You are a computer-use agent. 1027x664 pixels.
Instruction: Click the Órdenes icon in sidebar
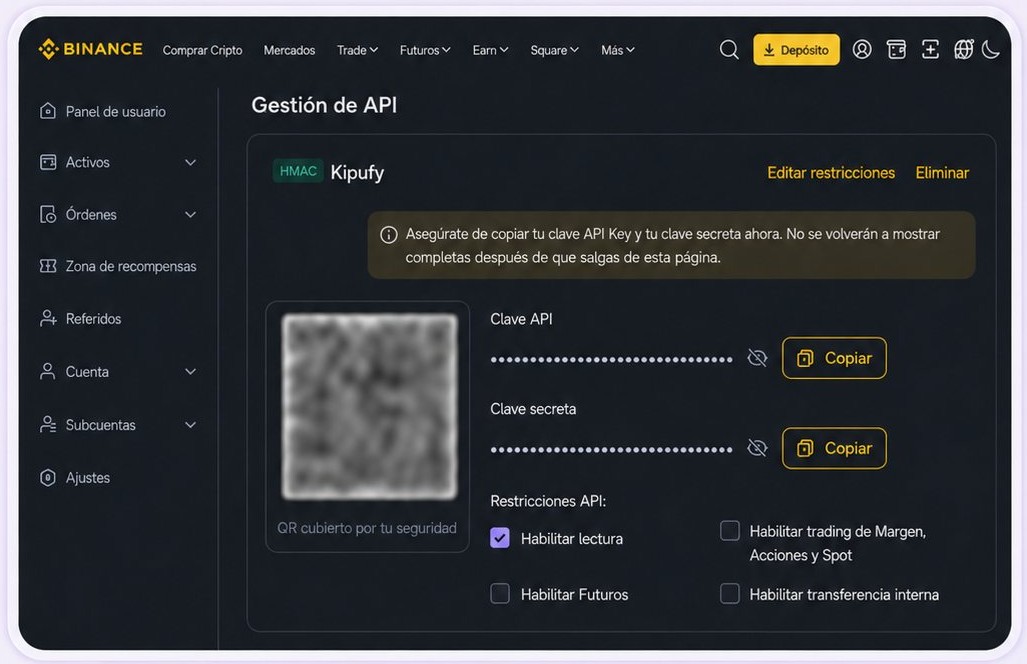point(48,214)
